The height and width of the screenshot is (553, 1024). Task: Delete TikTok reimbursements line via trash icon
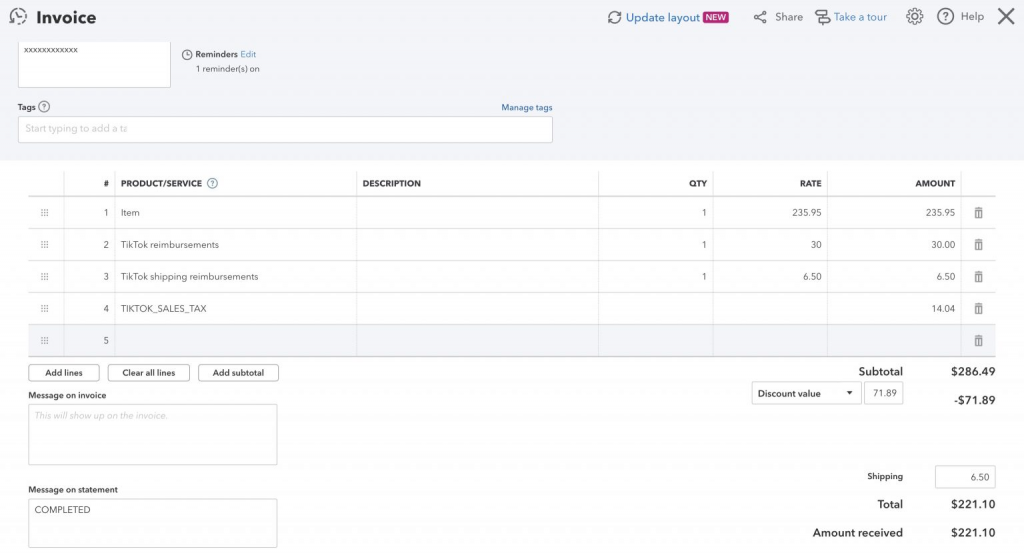click(x=978, y=245)
